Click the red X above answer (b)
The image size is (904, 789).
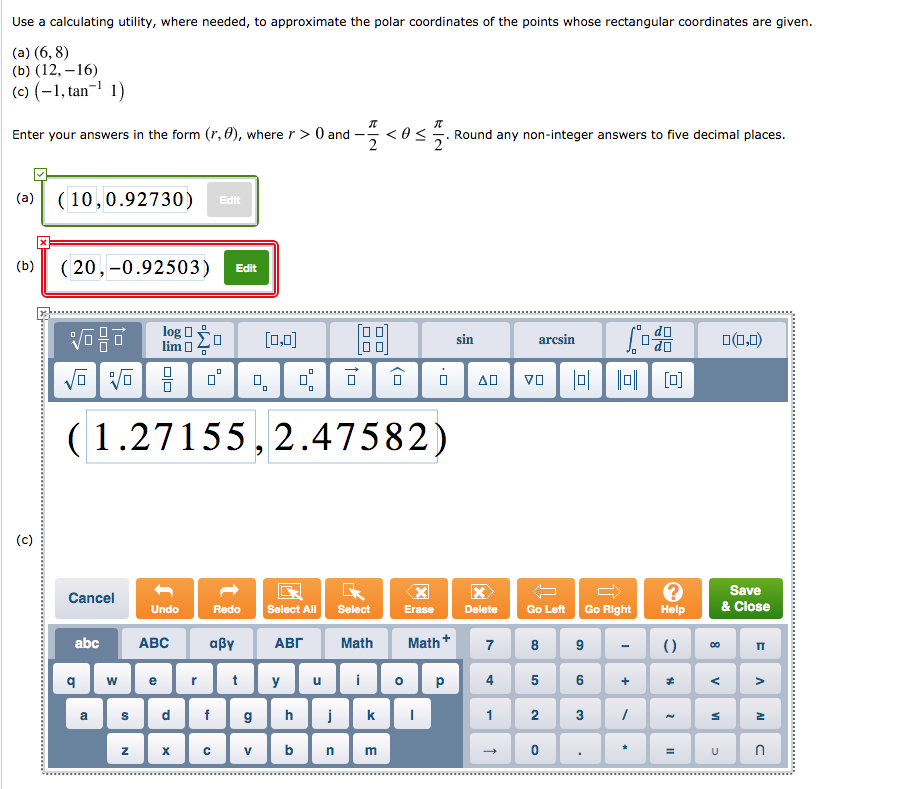pyautogui.click(x=43, y=242)
